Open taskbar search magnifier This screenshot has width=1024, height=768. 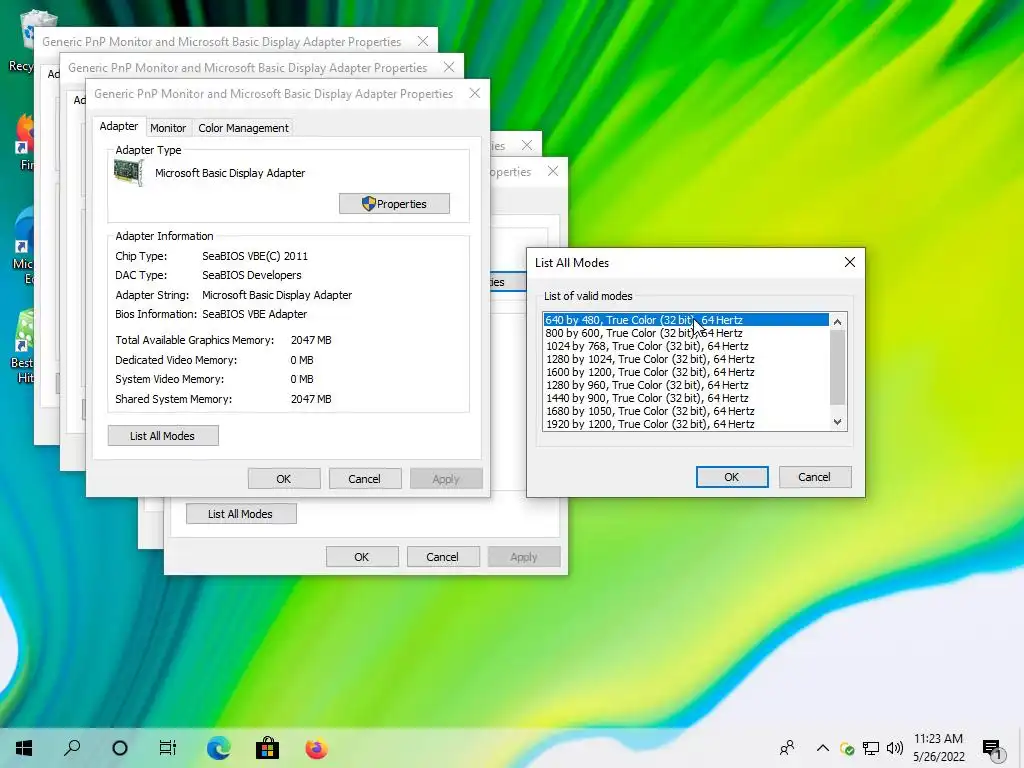pyautogui.click(x=72, y=748)
